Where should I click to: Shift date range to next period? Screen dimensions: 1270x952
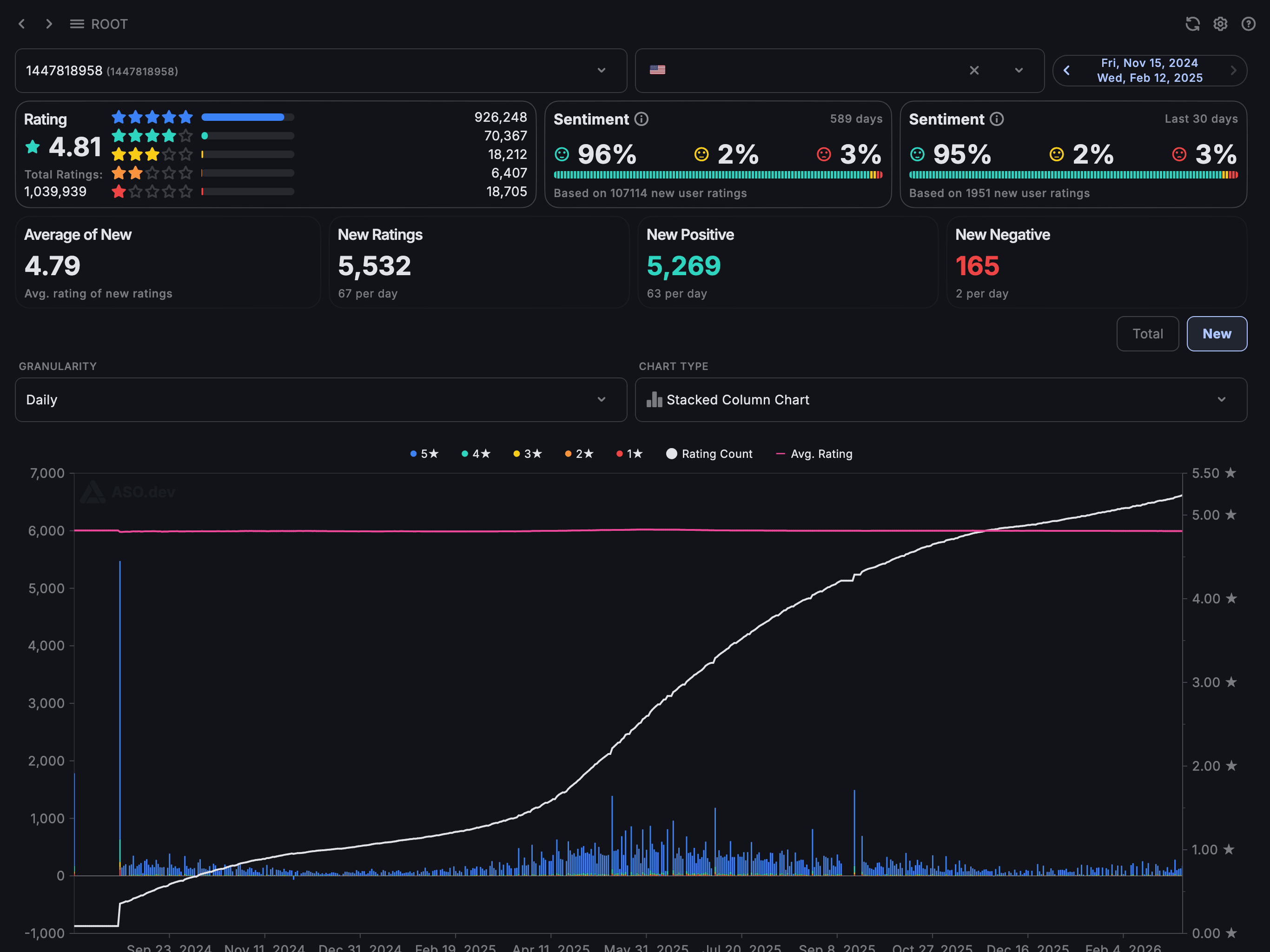(1233, 70)
